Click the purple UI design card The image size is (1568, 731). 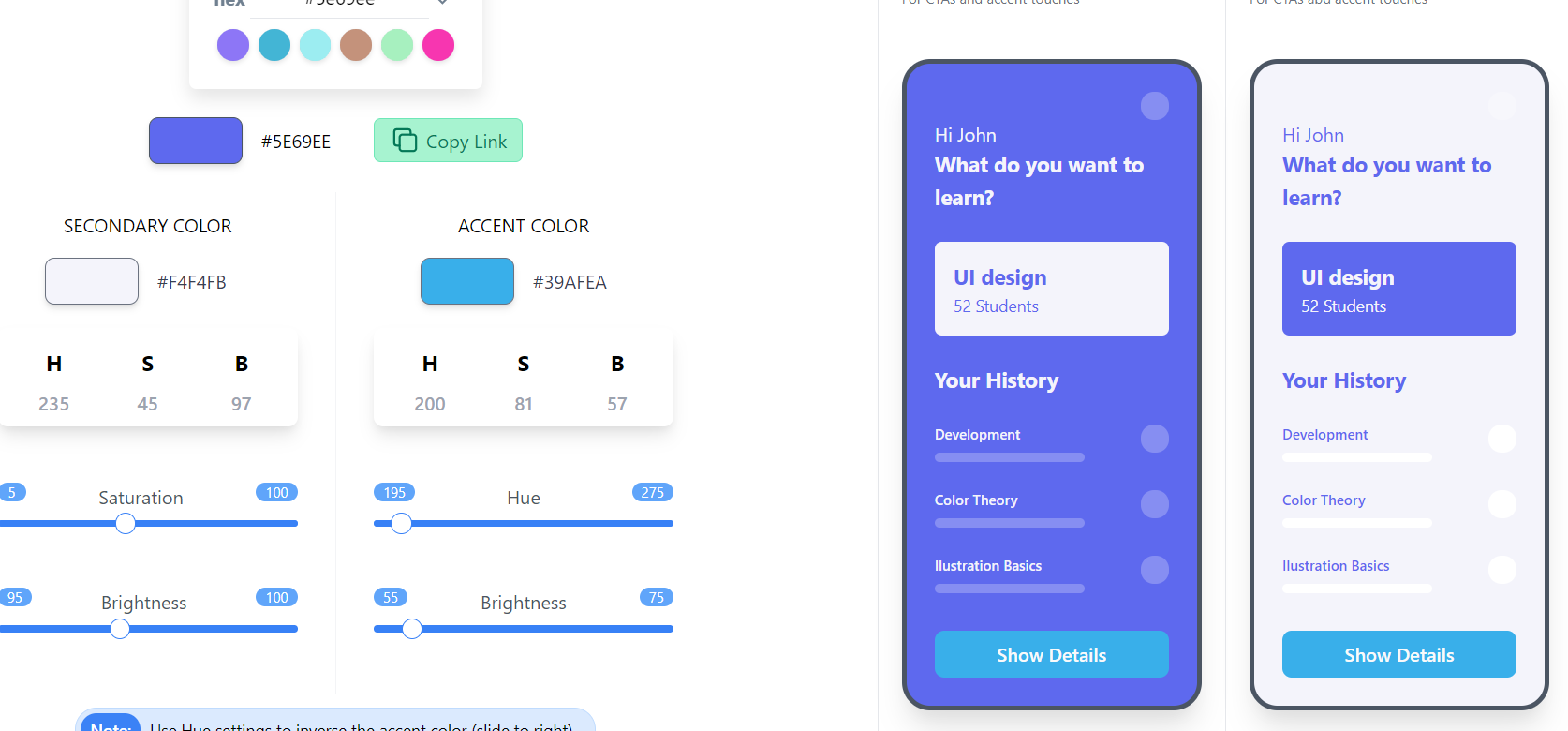(x=1398, y=289)
